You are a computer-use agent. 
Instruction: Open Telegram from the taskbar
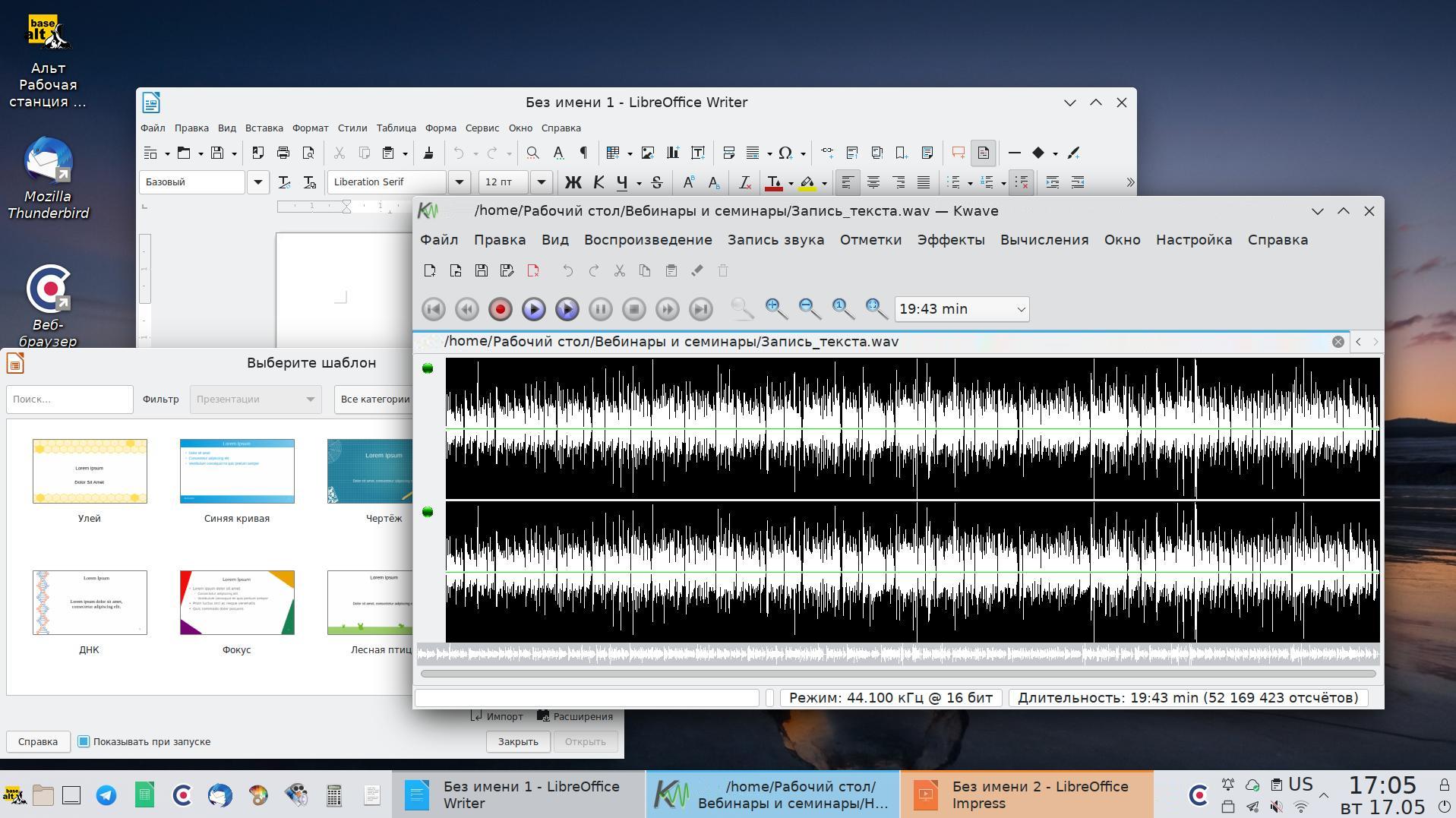tap(106, 795)
